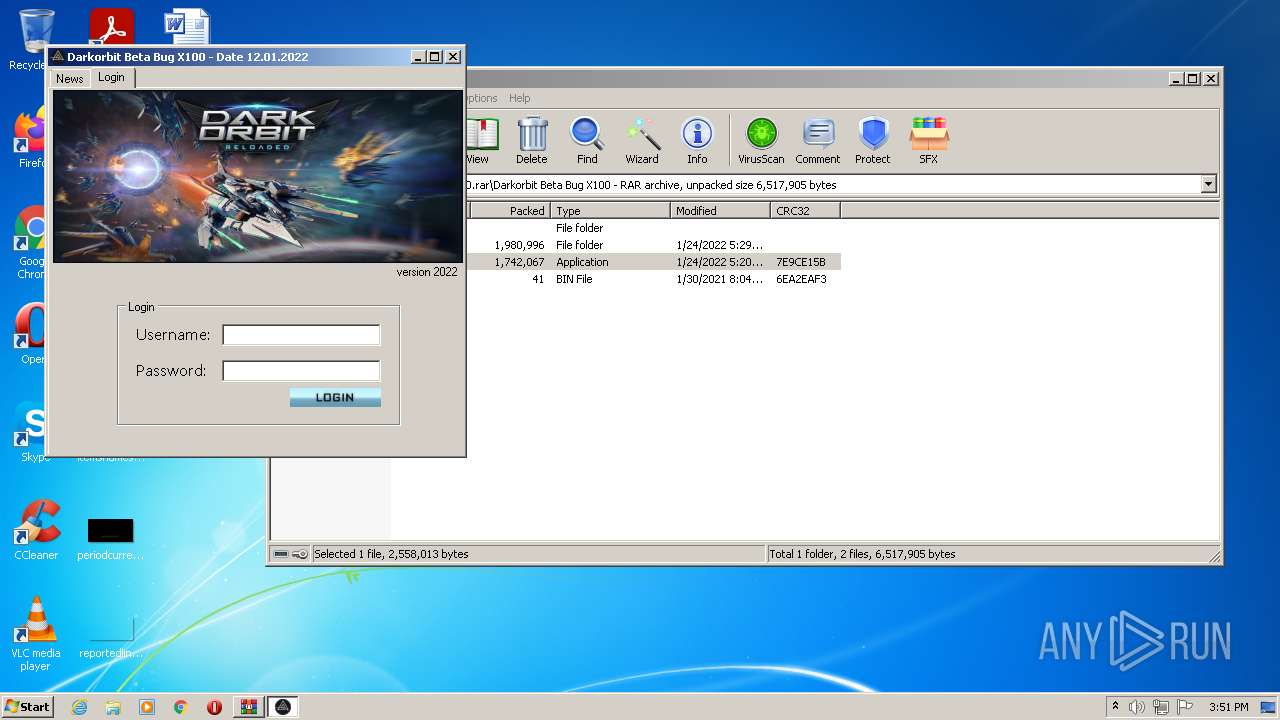The width and height of the screenshot is (1280, 720).
Task: Sort by the CRC32 column header
Action: tap(805, 210)
